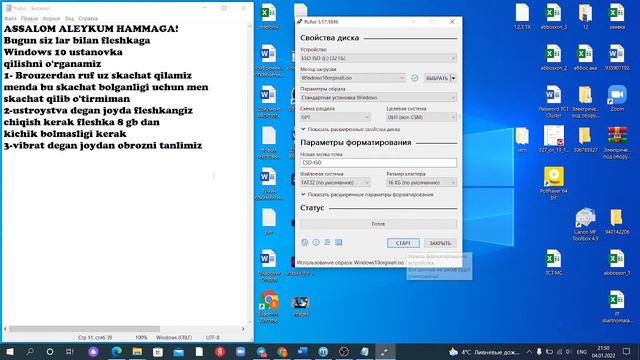Select abbosxon_3 Excel file icon
Screen dimensions: 640x360
(x=553, y=17)
